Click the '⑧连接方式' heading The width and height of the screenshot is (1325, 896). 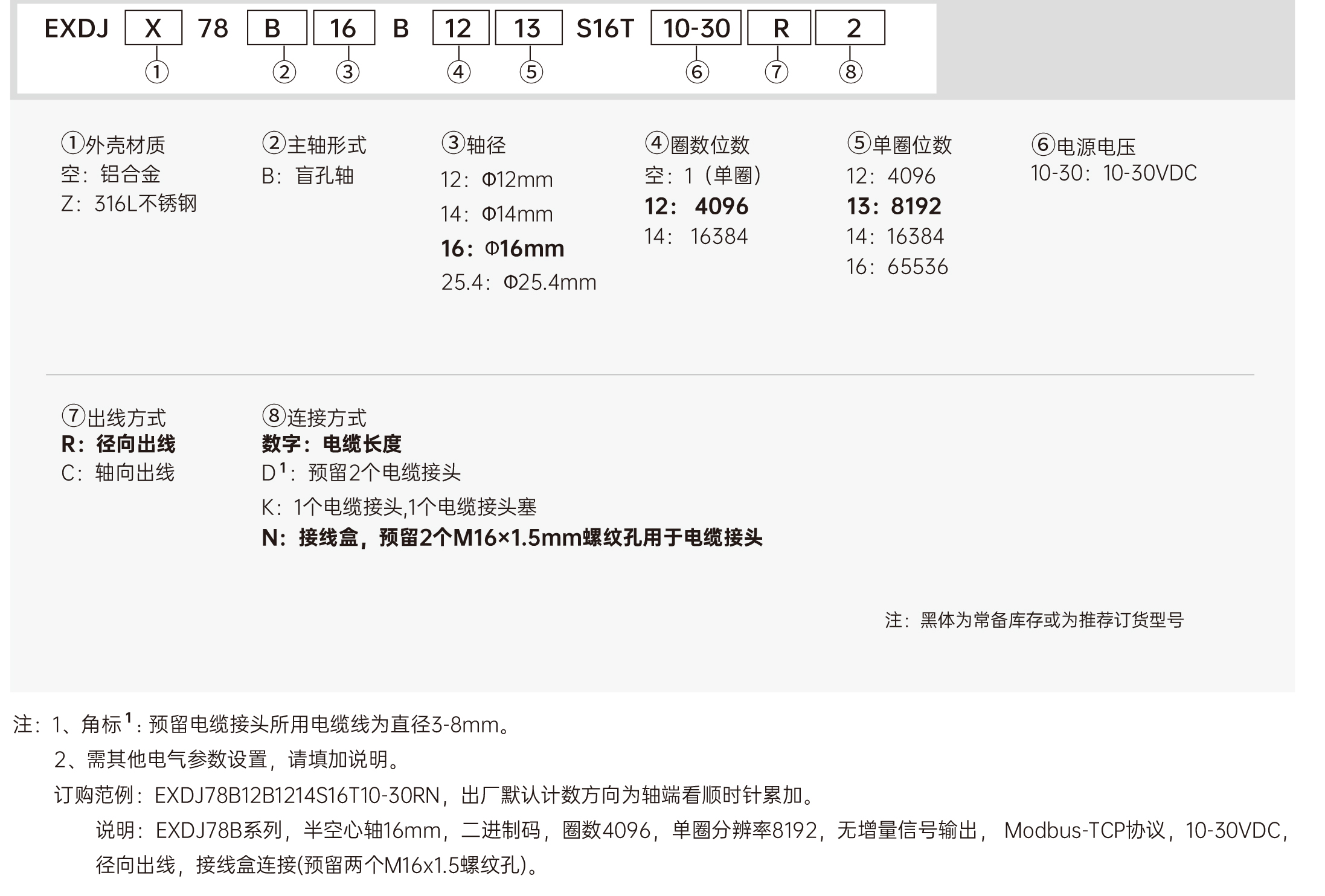314,417
